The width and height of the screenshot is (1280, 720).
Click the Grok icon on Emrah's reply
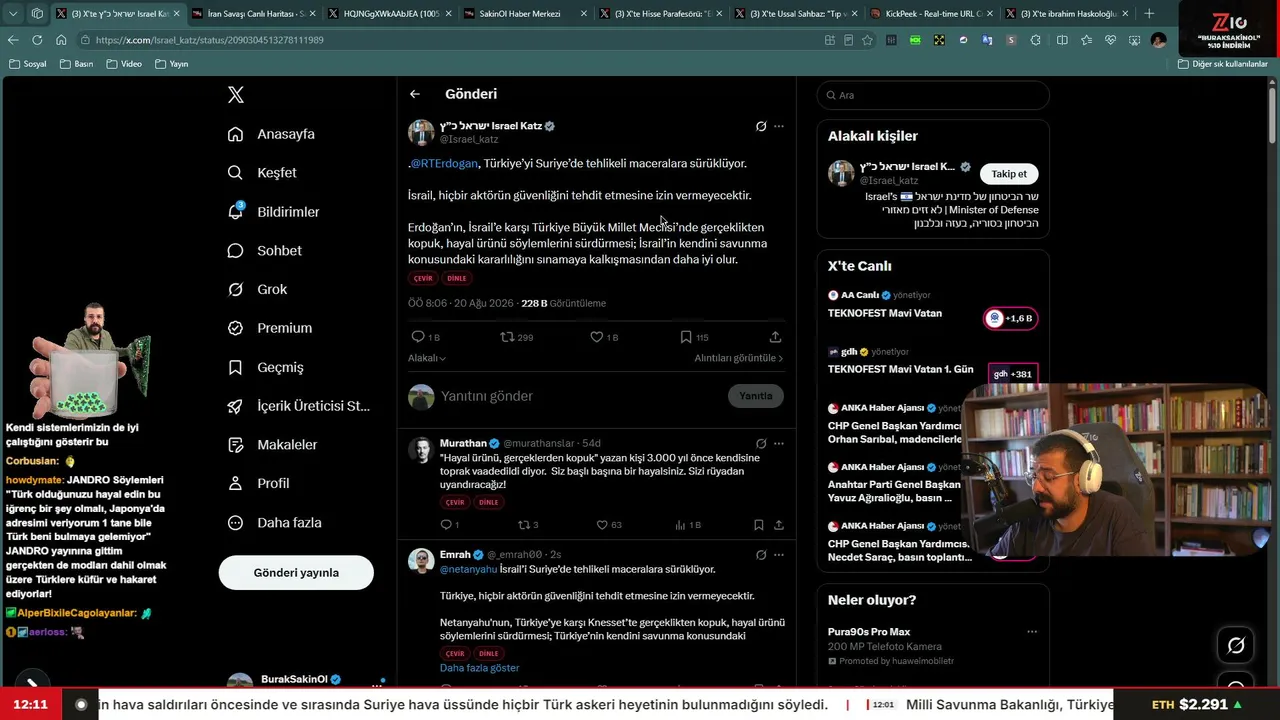tap(761, 555)
